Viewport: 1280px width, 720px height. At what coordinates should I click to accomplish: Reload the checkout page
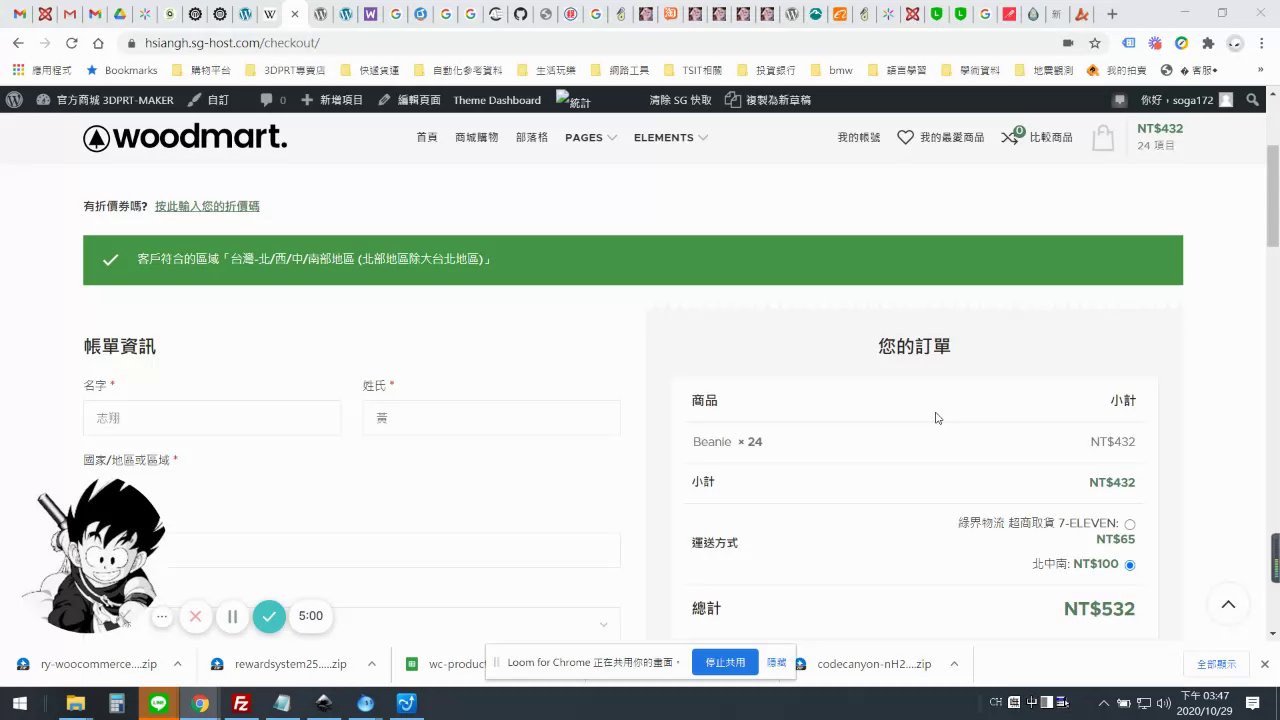tap(71, 43)
